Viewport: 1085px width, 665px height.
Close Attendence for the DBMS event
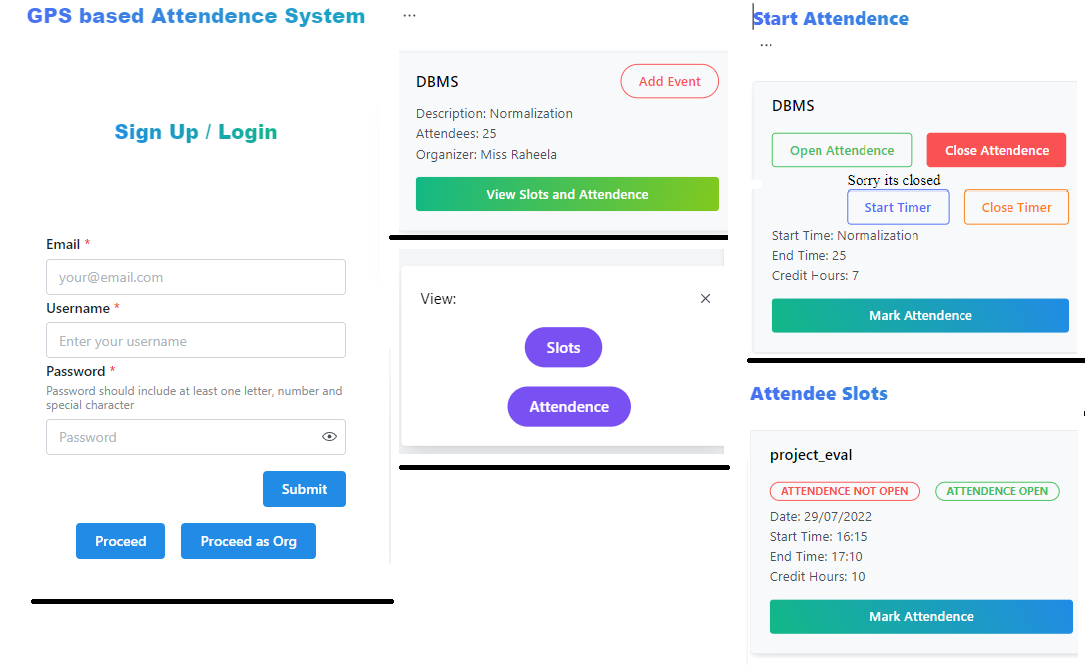tap(996, 149)
